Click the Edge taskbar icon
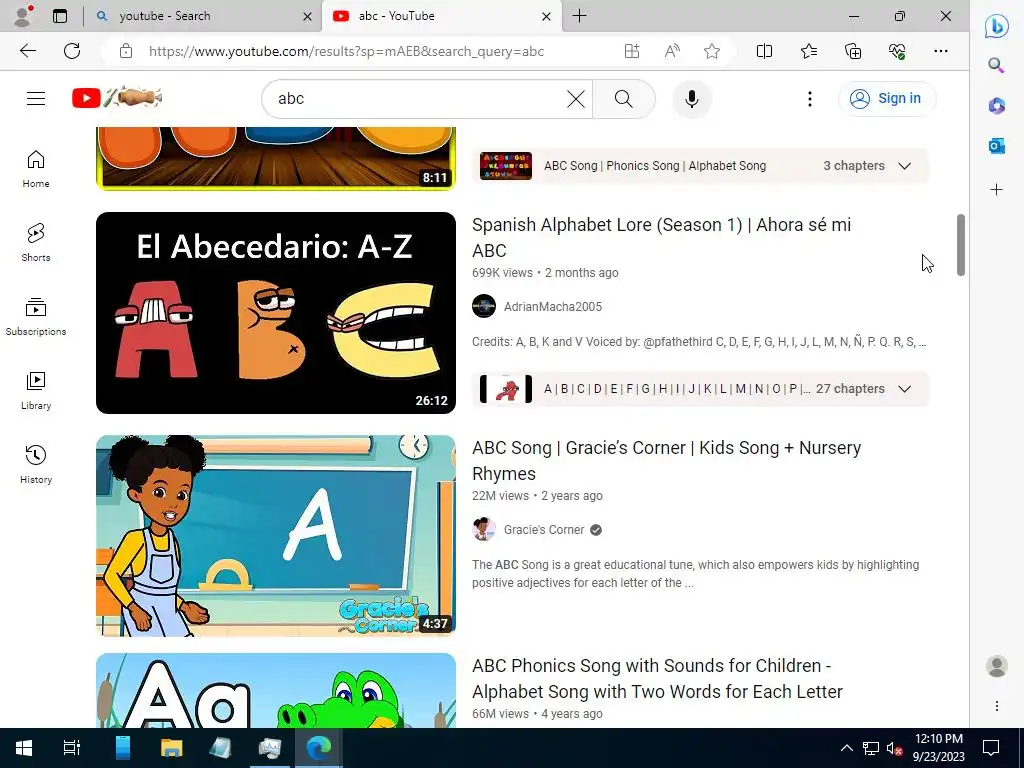 click(x=319, y=748)
